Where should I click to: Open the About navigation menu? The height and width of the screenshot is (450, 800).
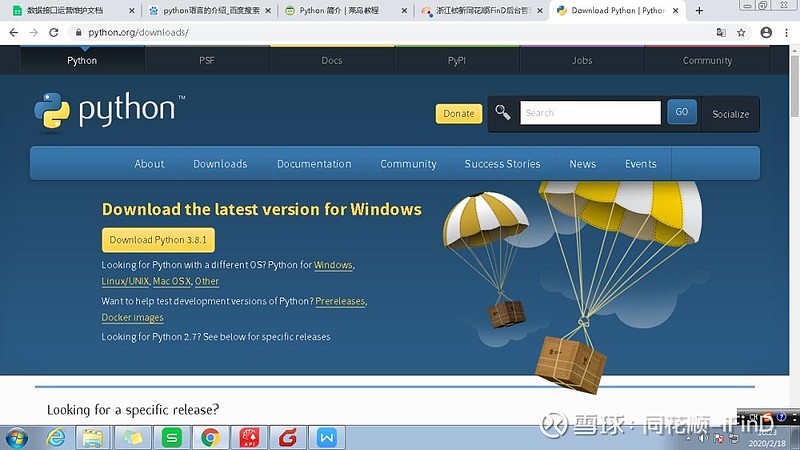tap(149, 164)
